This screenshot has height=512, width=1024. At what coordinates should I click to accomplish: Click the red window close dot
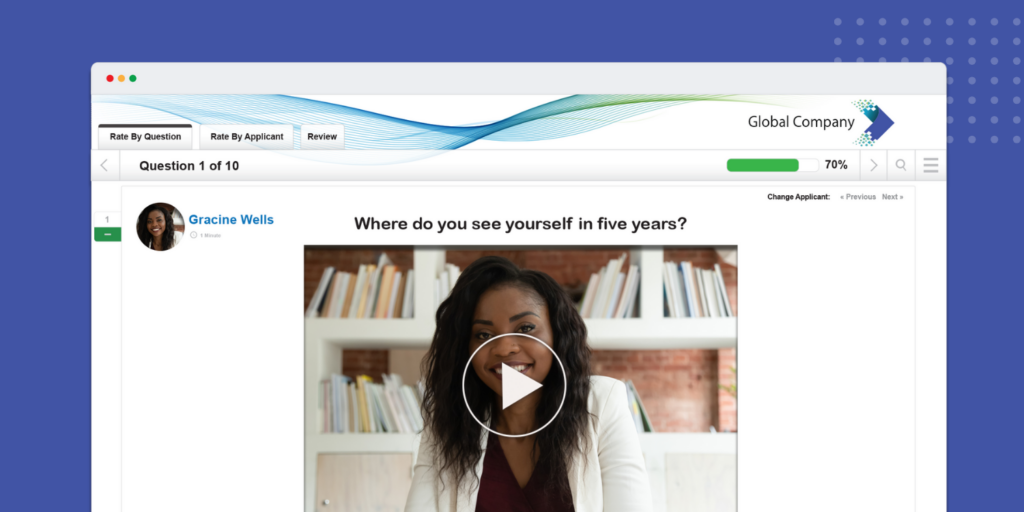pyautogui.click(x=110, y=78)
